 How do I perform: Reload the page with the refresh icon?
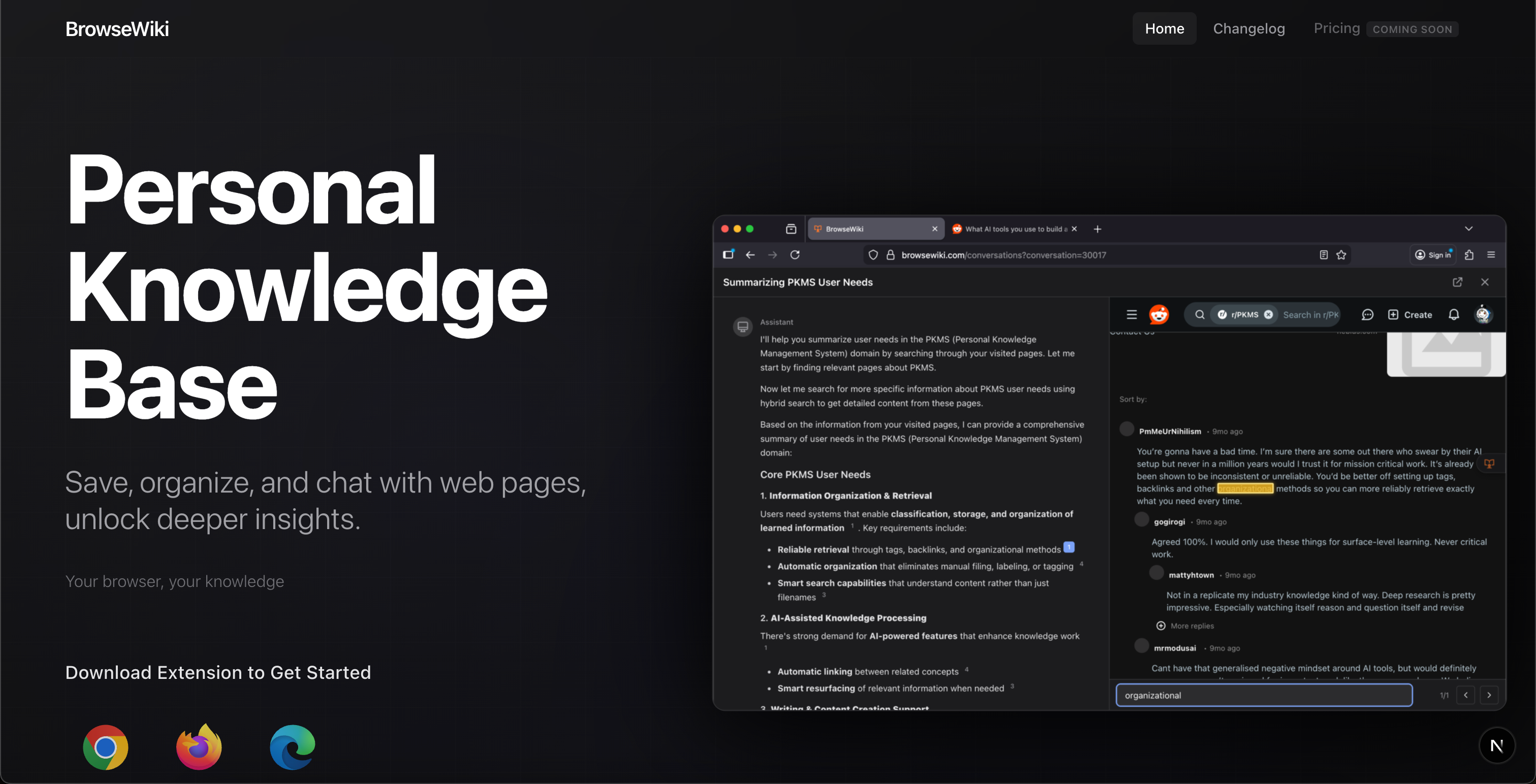coord(795,254)
